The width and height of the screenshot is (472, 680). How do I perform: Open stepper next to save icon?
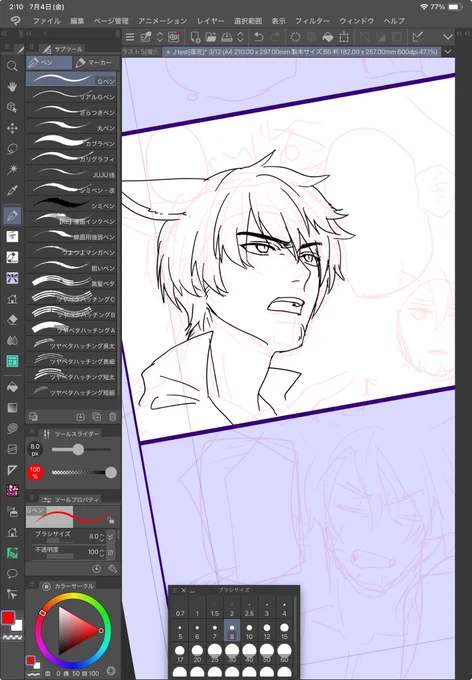point(241,37)
